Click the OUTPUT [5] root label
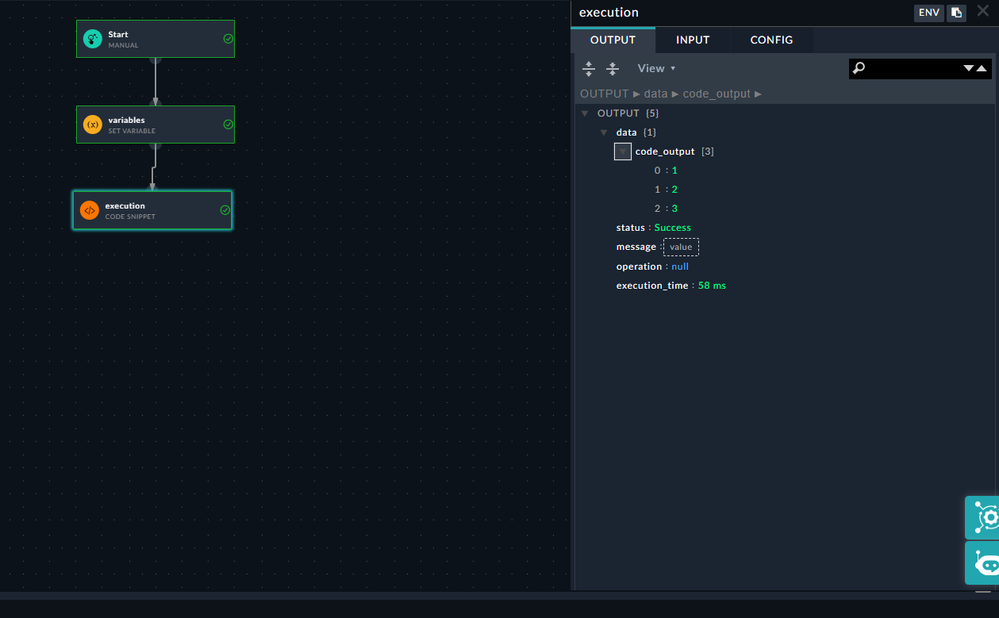999x618 pixels. [628, 113]
